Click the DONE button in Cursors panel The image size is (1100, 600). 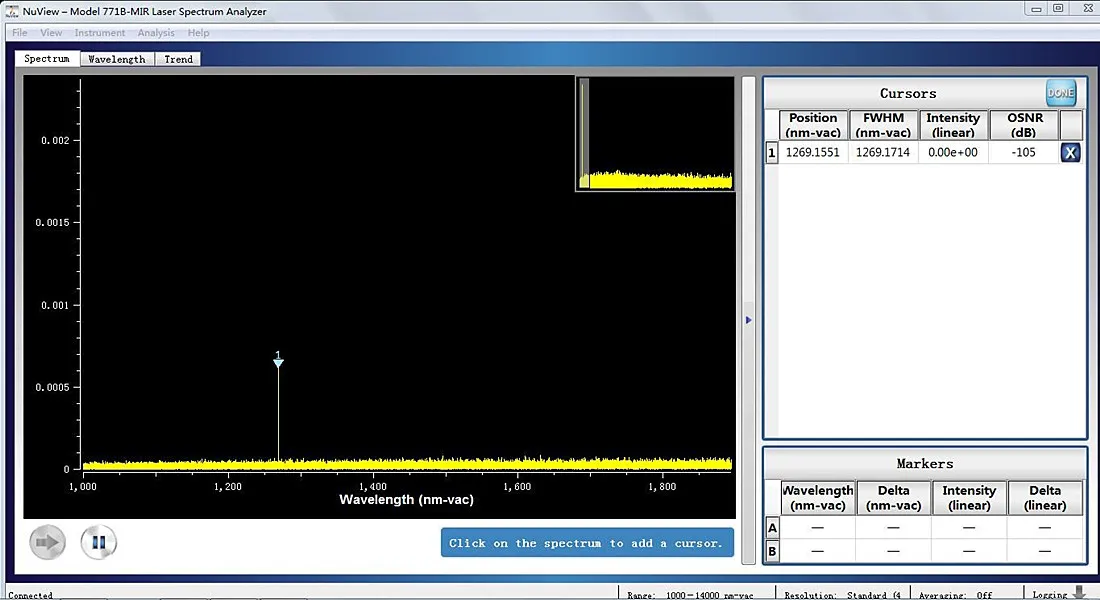point(1061,93)
